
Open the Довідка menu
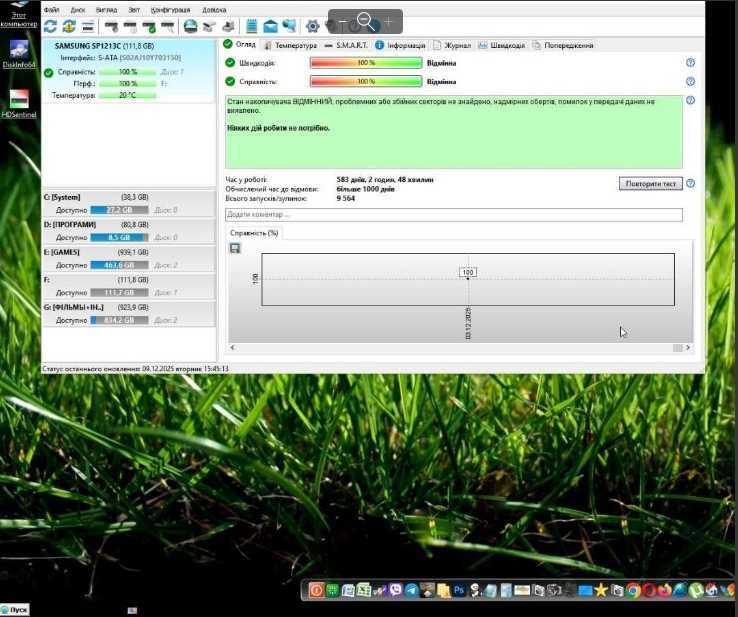214,10
